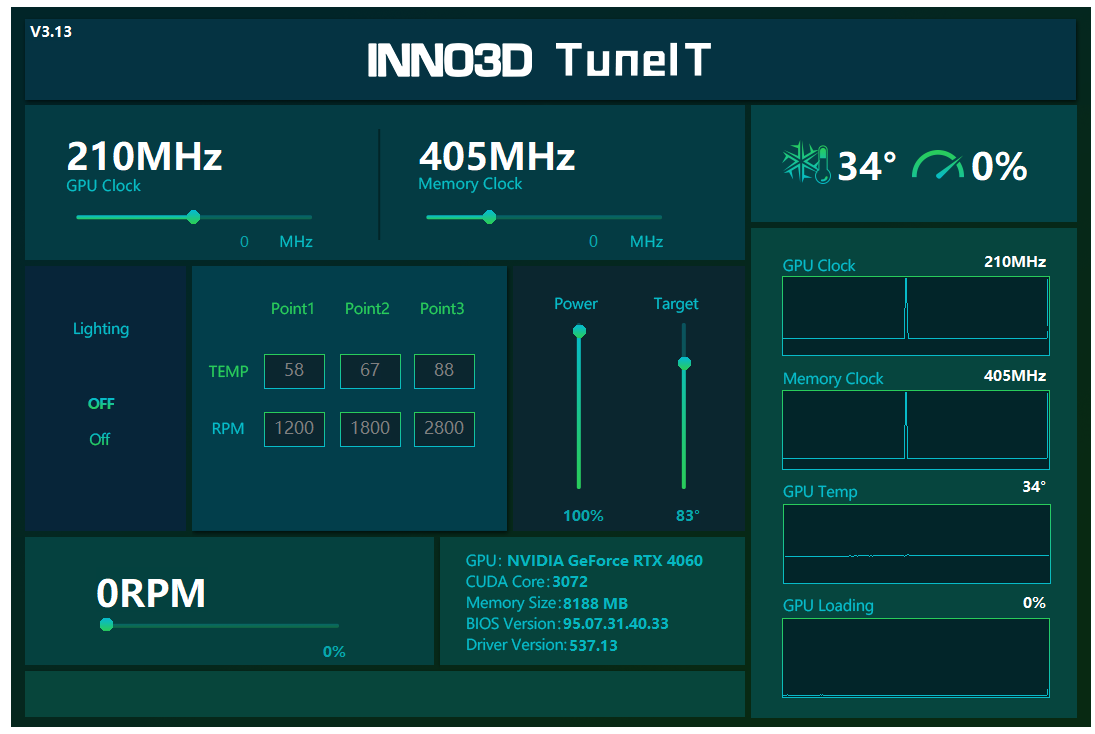The image size is (1095, 734).
Task: Click the green gauge load icon
Action: point(938,166)
